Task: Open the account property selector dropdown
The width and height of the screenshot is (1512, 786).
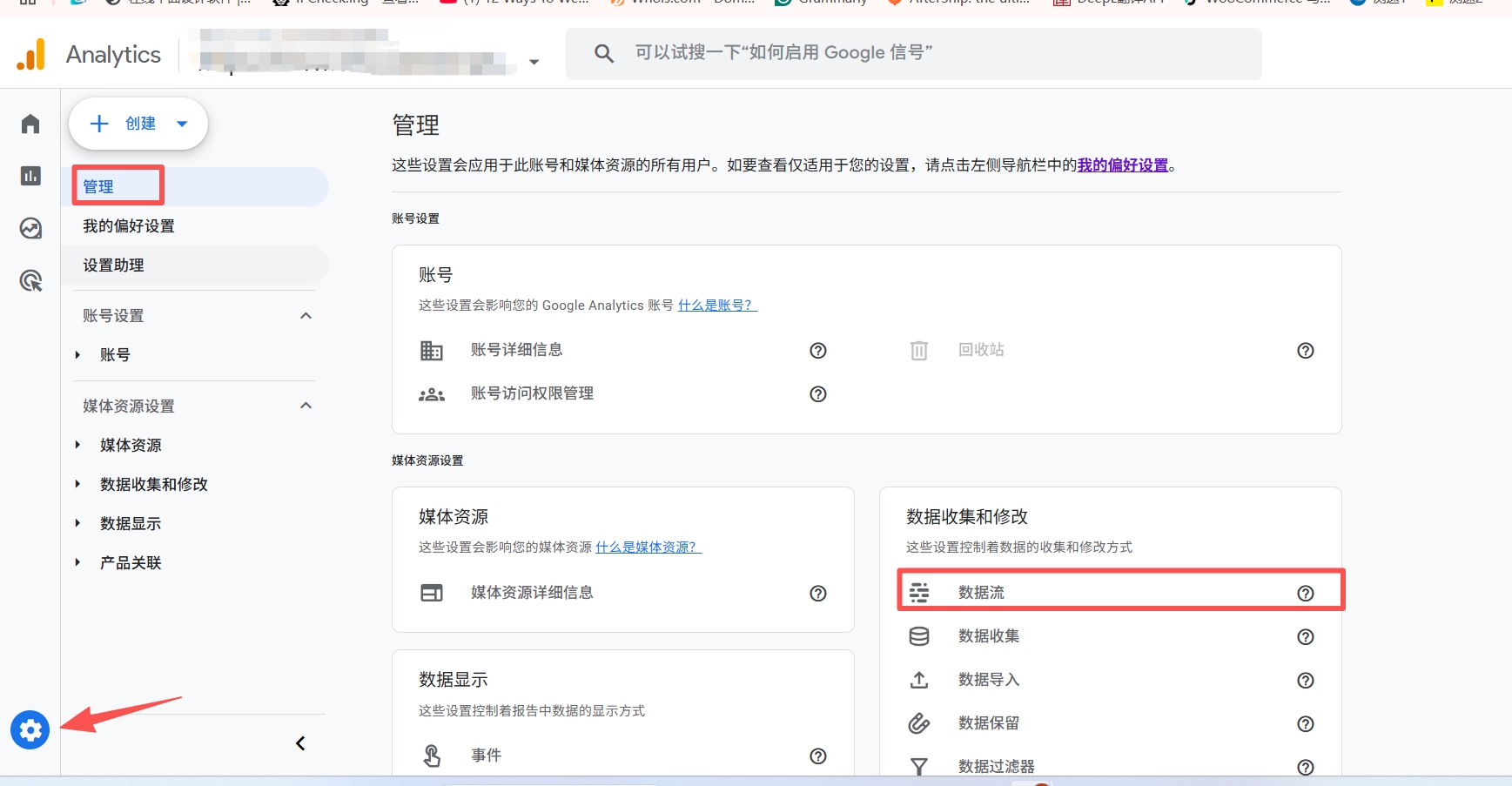Action: click(534, 62)
